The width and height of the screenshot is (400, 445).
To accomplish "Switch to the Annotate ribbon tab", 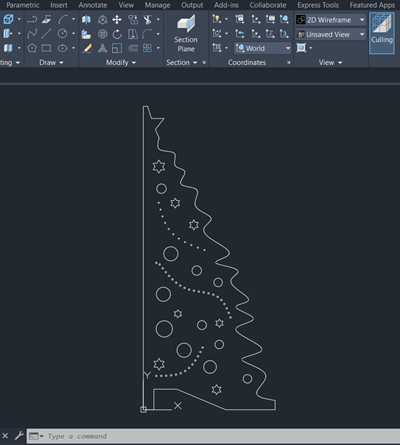I will point(93,5).
